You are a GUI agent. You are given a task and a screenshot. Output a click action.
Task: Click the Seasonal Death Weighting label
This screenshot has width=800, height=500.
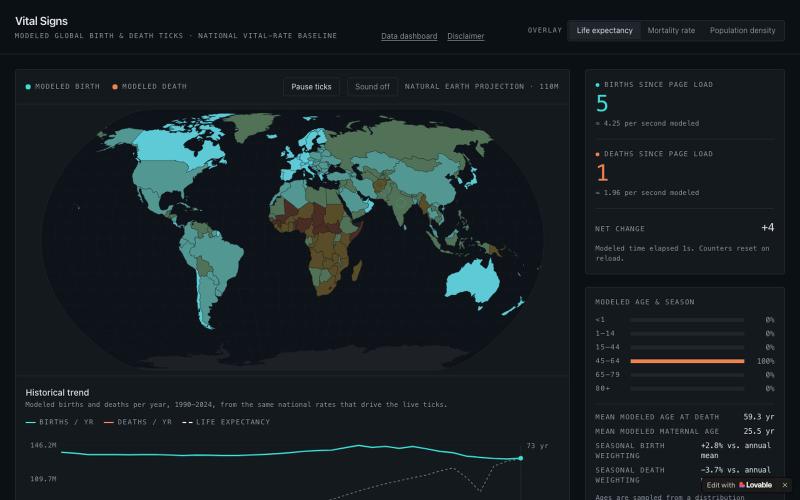click(x=630, y=475)
